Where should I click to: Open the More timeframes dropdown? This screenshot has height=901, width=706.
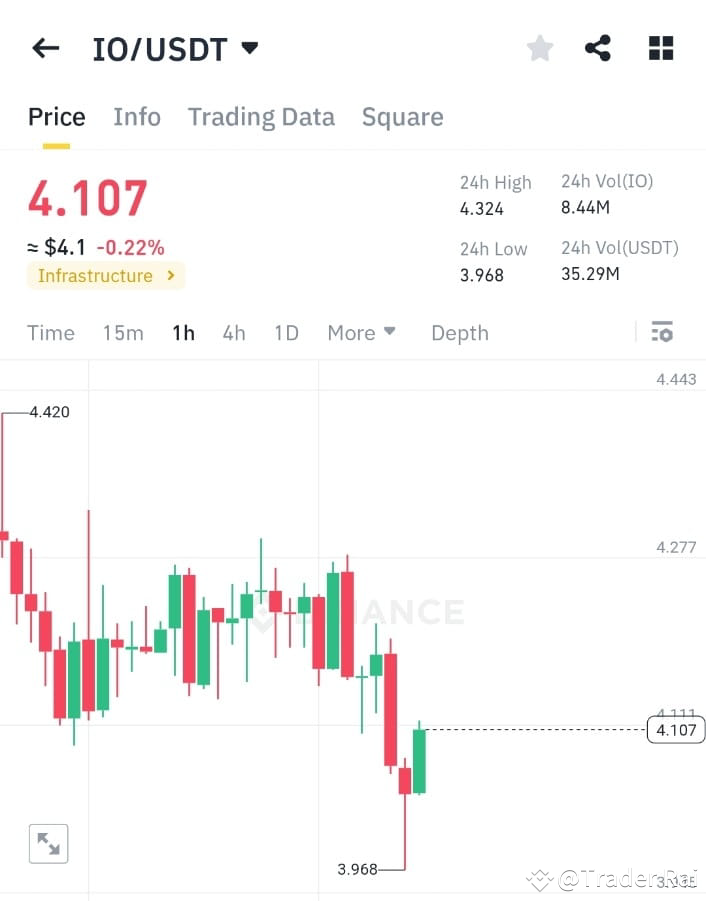tap(361, 333)
